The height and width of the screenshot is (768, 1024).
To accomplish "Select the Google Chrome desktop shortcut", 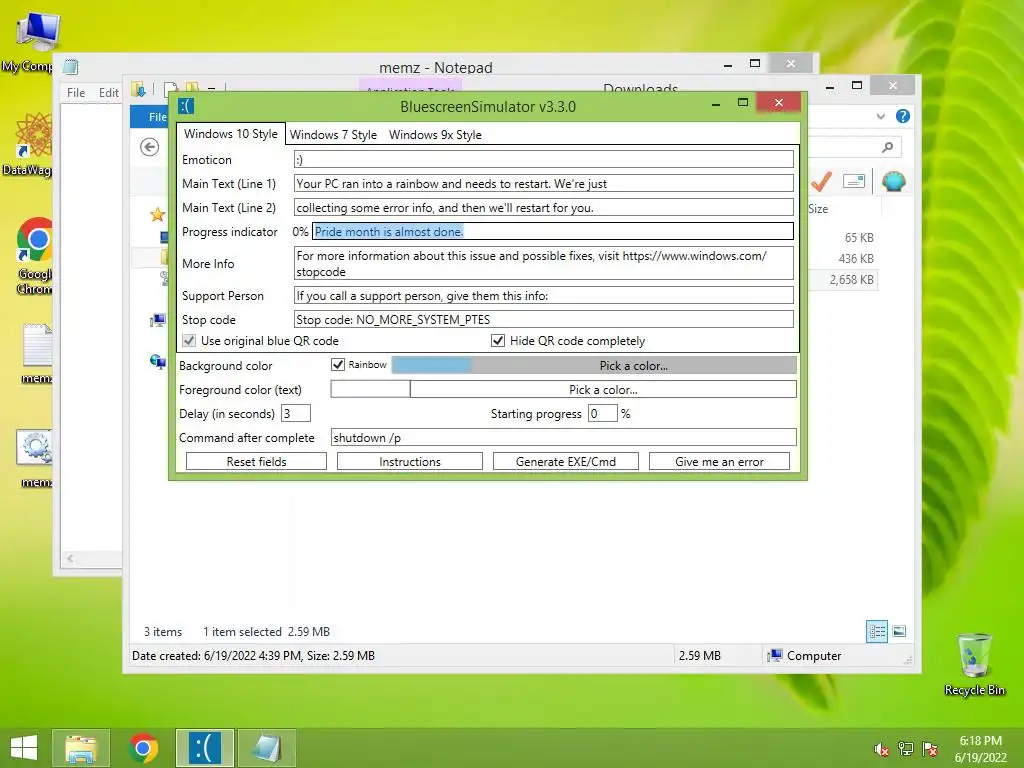I will [x=33, y=256].
